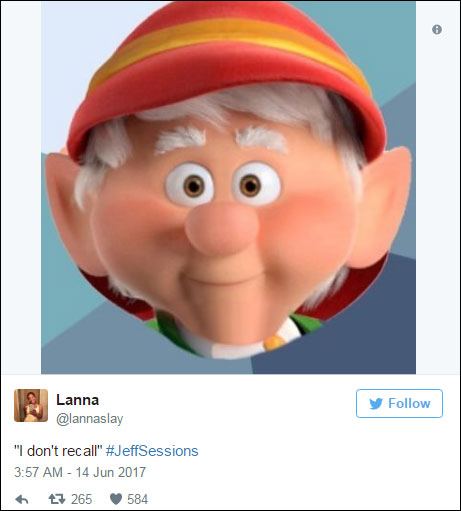Reply to the tweet using arrow icon
Screen dimensions: 461x511
tap(22, 499)
